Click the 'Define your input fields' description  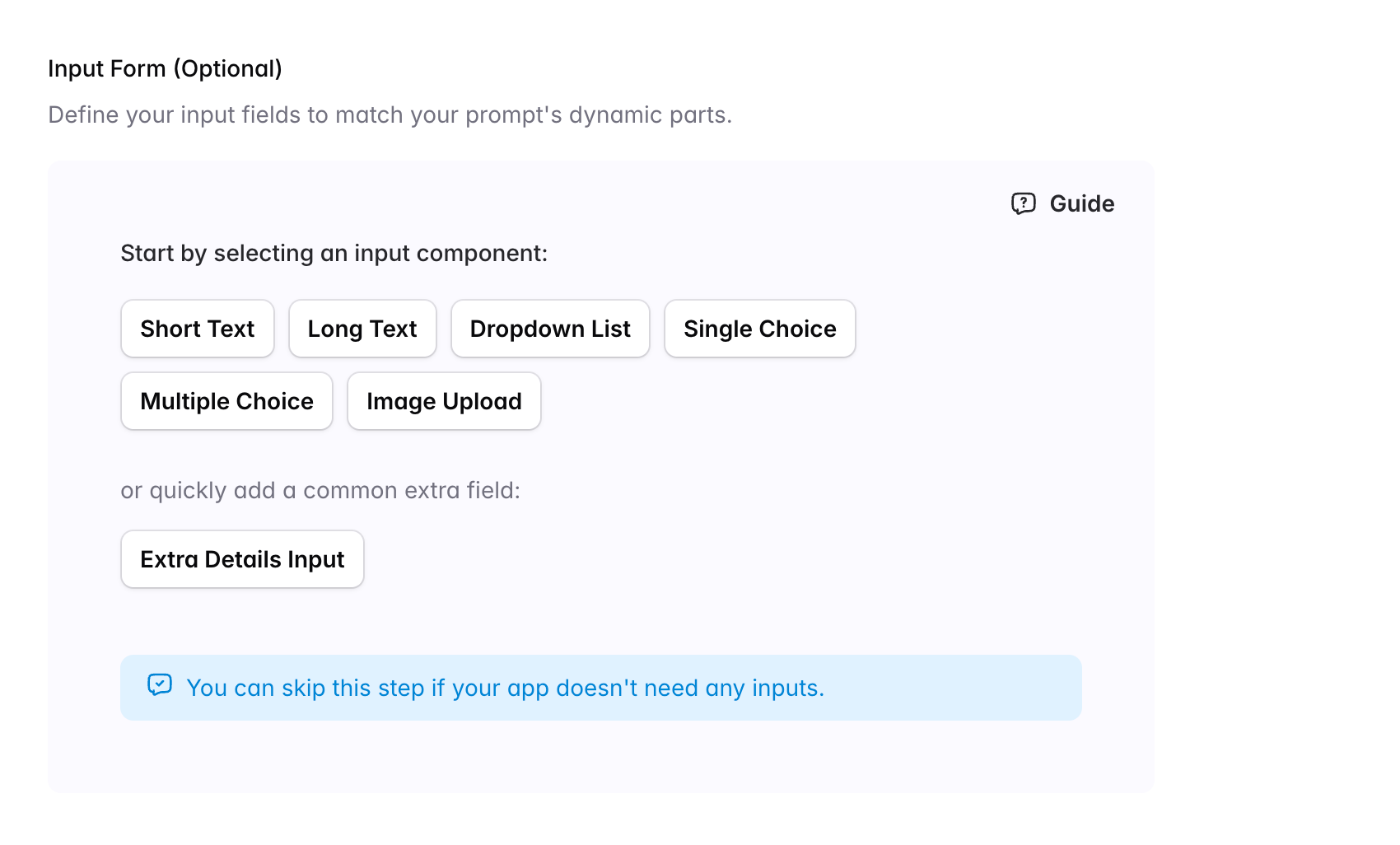click(390, 114)
